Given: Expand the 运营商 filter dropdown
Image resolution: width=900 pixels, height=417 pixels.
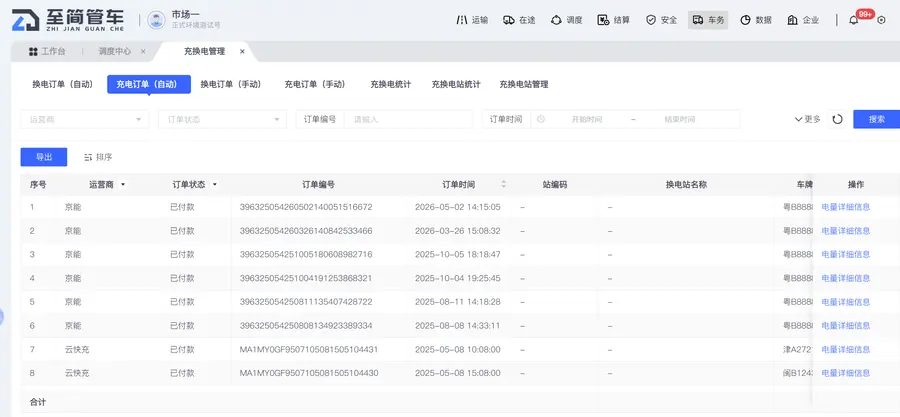Looking at the screenshot, I should point(84,119).
